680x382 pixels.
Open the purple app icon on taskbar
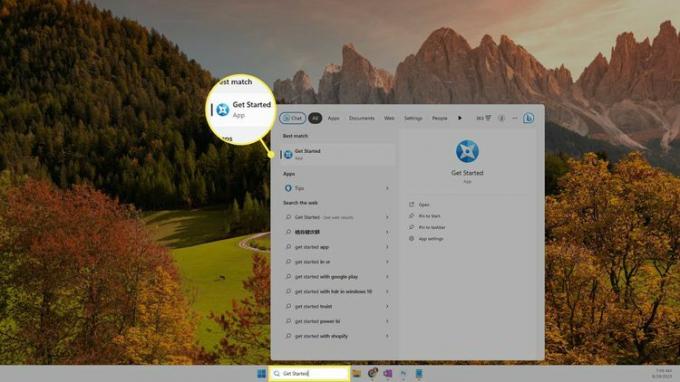(388, 373)
